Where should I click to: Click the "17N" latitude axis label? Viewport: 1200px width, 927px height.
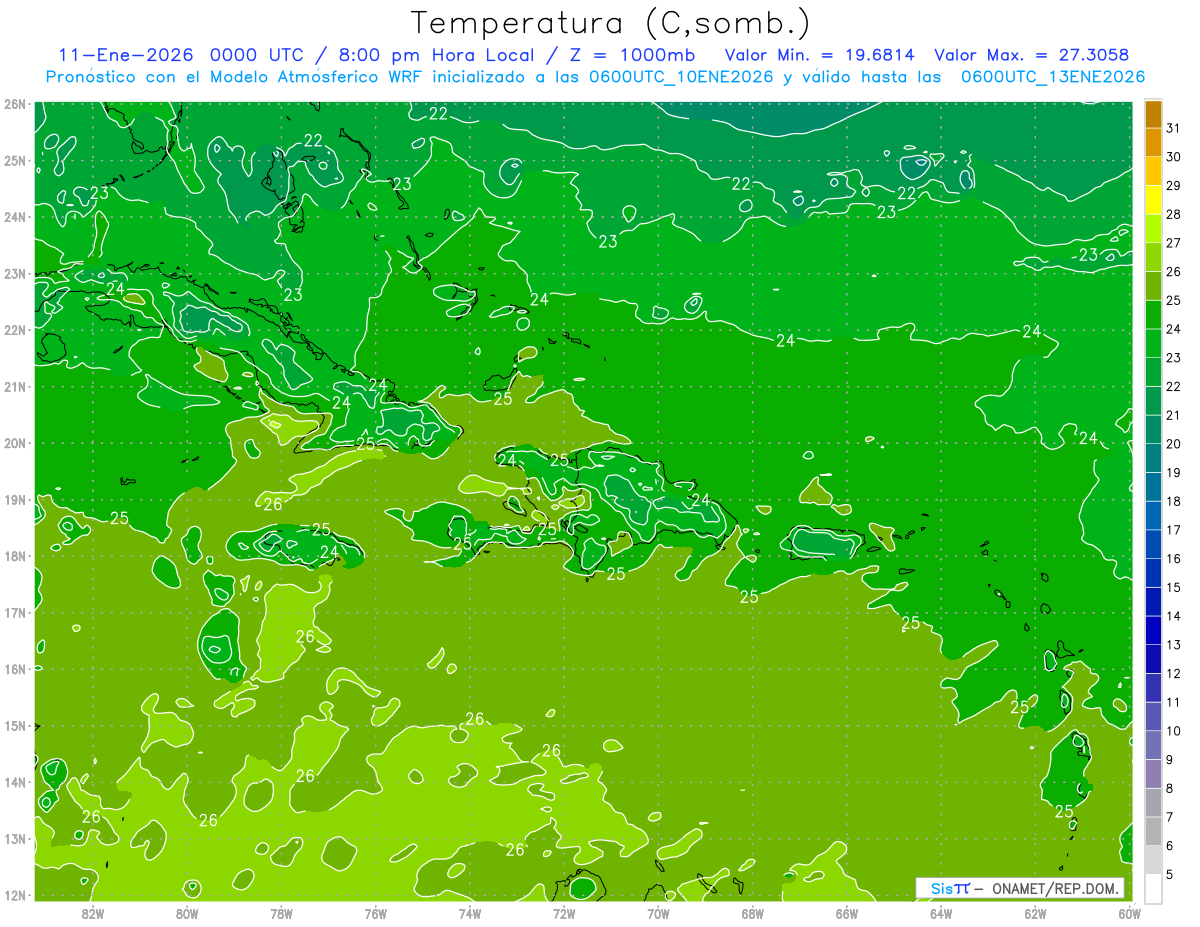pyautogui.click(x=14, y=612)
